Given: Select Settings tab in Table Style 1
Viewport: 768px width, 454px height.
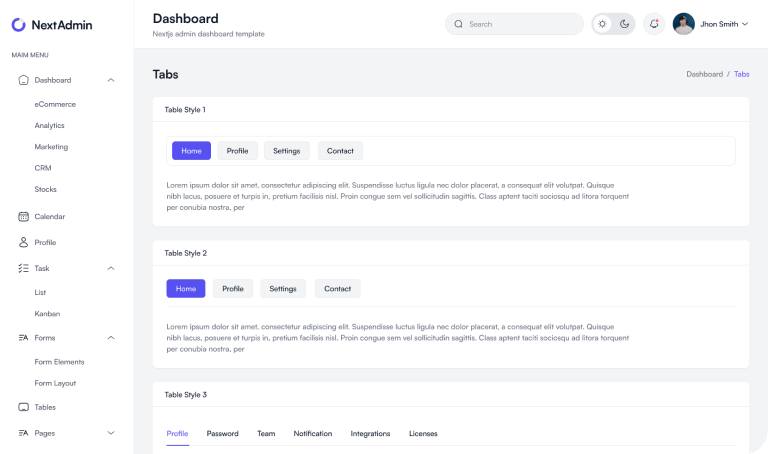Looking at the screenshot, I should point(286,151).
